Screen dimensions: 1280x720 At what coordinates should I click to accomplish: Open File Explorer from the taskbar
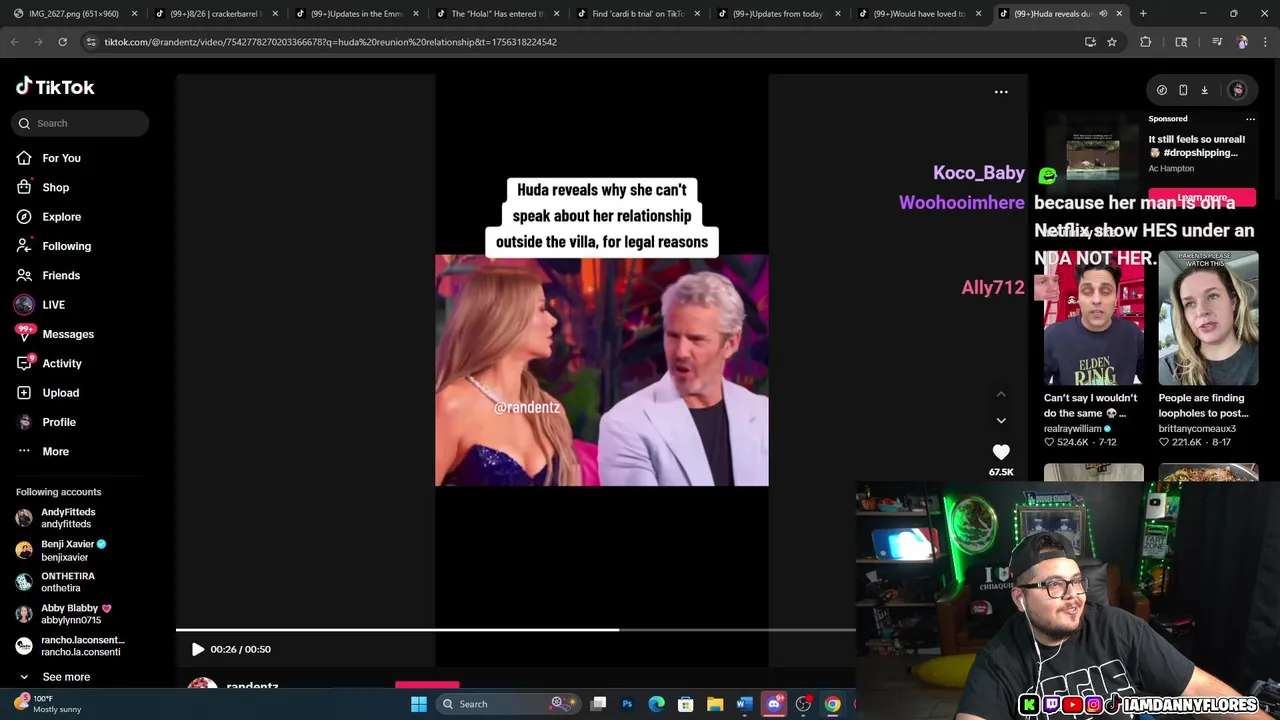[x=715, y=704]
